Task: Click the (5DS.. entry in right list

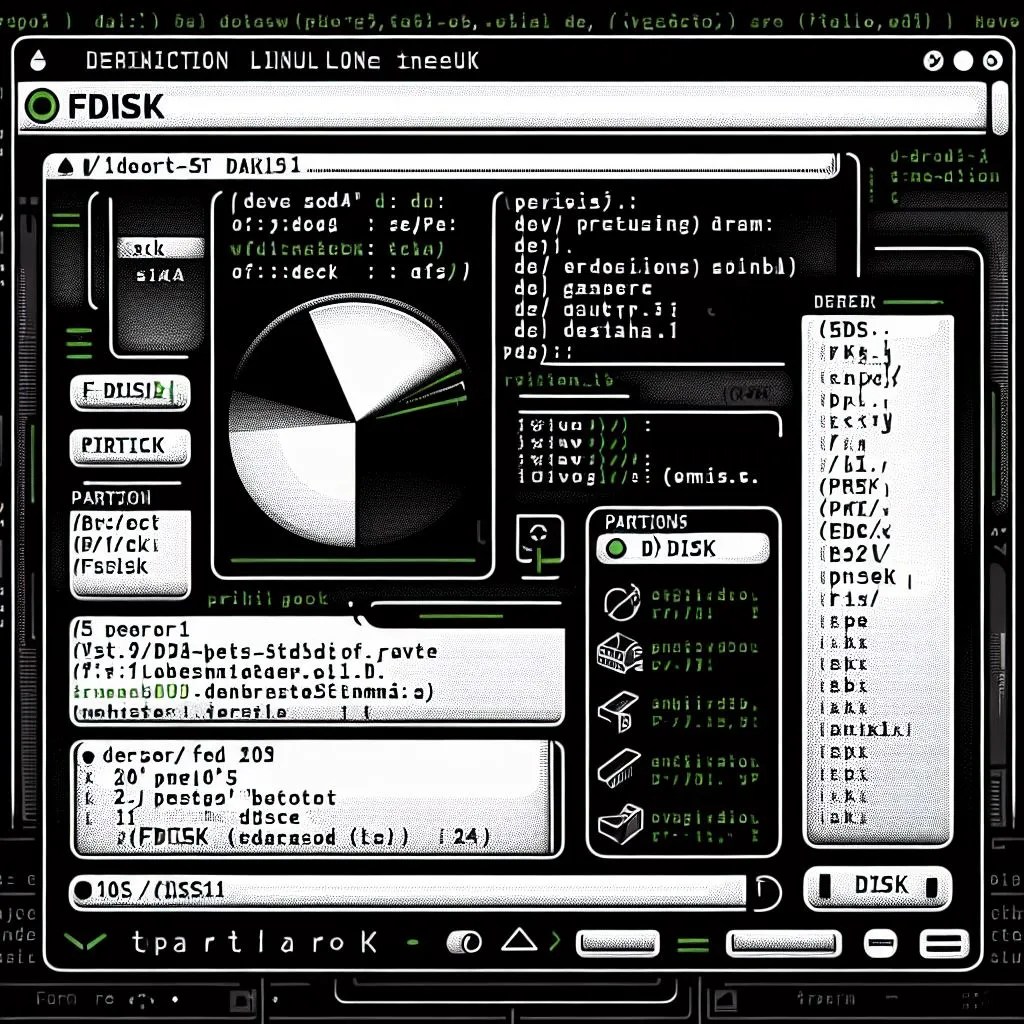Action: (854, 328)
